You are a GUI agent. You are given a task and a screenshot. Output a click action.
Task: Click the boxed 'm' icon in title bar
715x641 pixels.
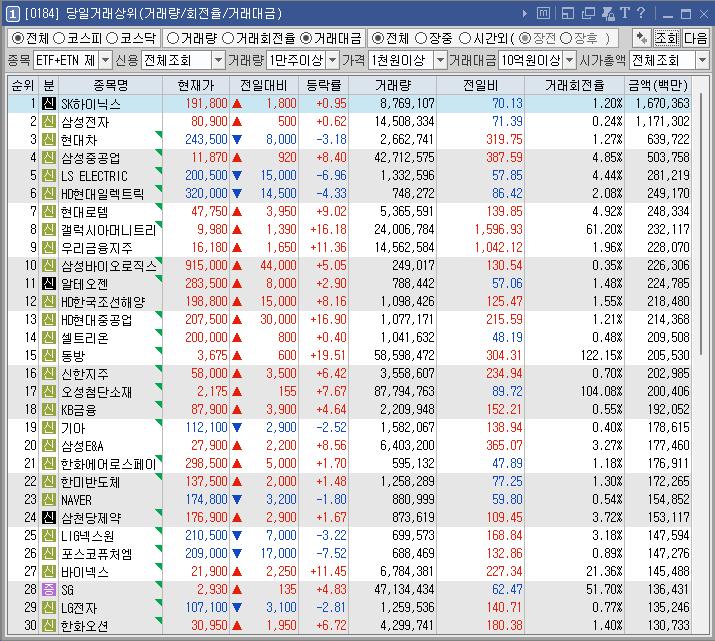(543, 13)
